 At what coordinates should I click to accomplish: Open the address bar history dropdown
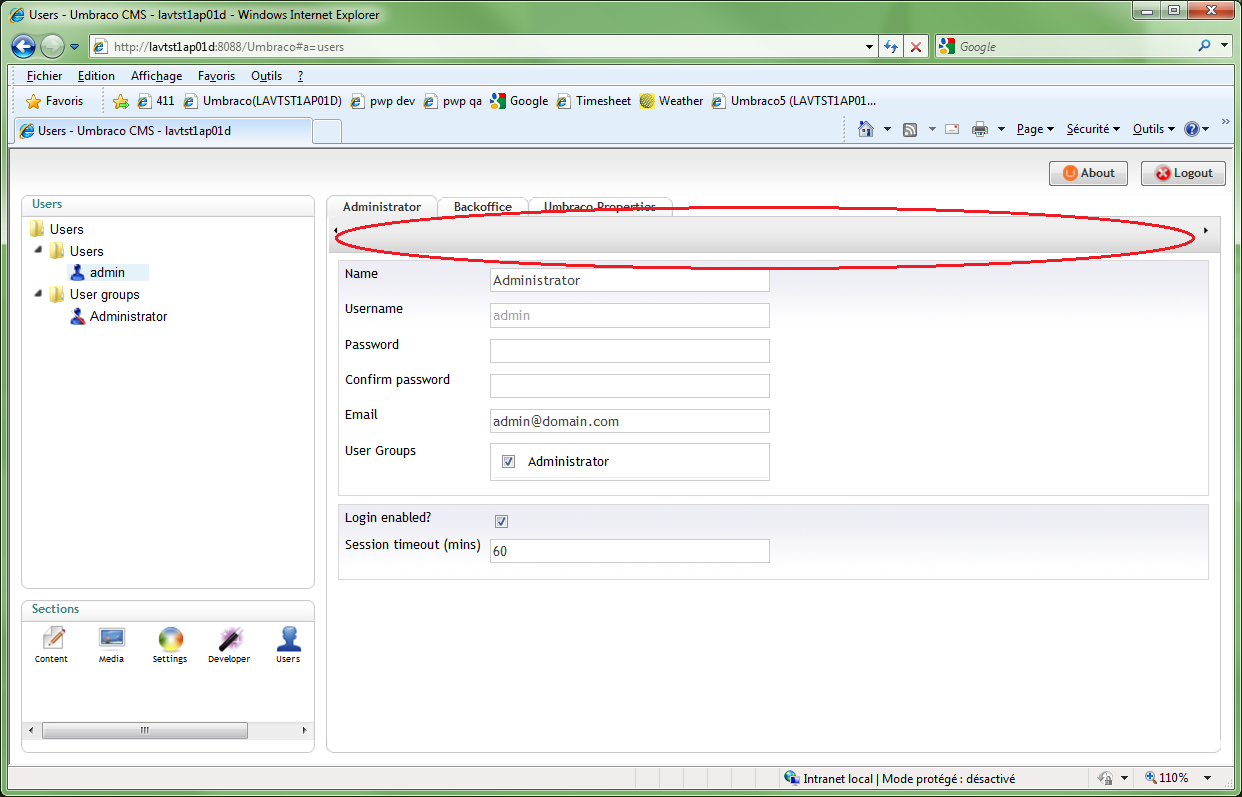(869, 47)
